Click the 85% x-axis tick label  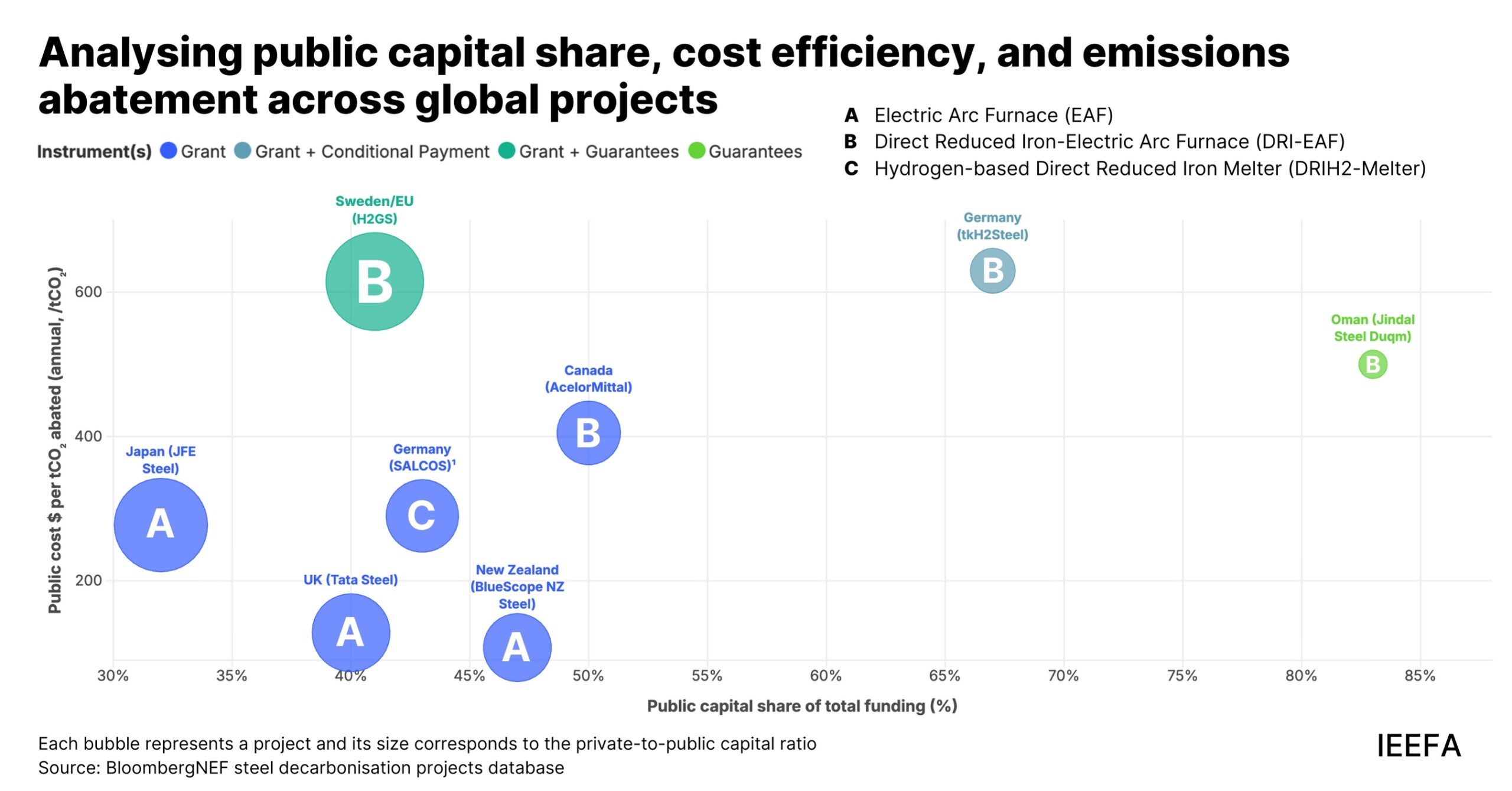point(1420,676)
